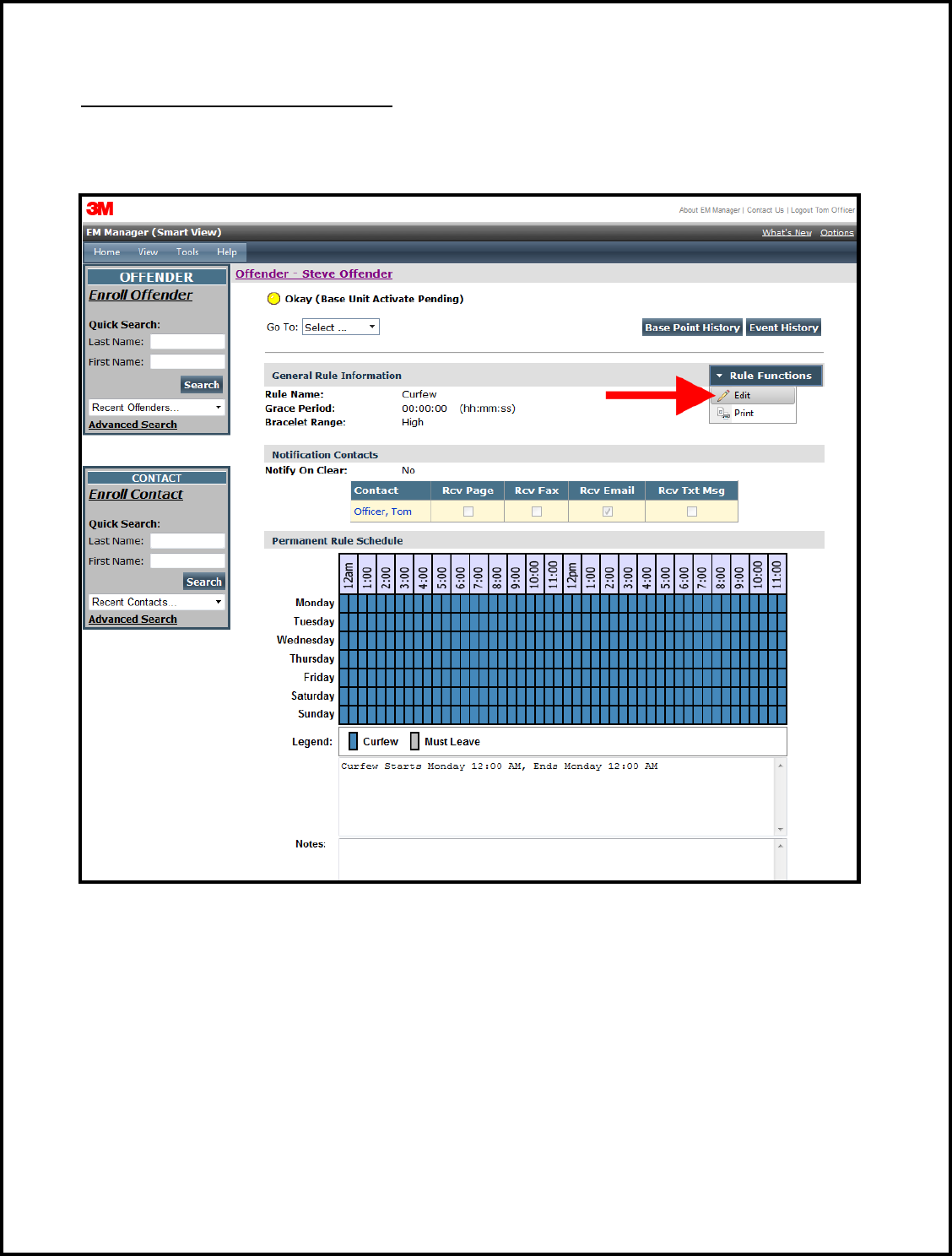Image resolution: width=952 pixels, height=1256 pixels.
Task: Click the Edit pencil icon
Action: click(x=723, y=395)
